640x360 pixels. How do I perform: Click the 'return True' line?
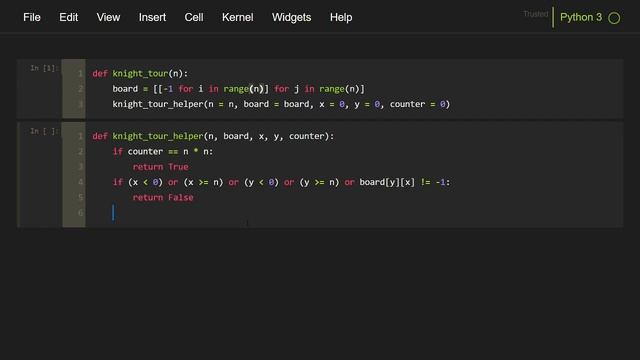(160, 167)
